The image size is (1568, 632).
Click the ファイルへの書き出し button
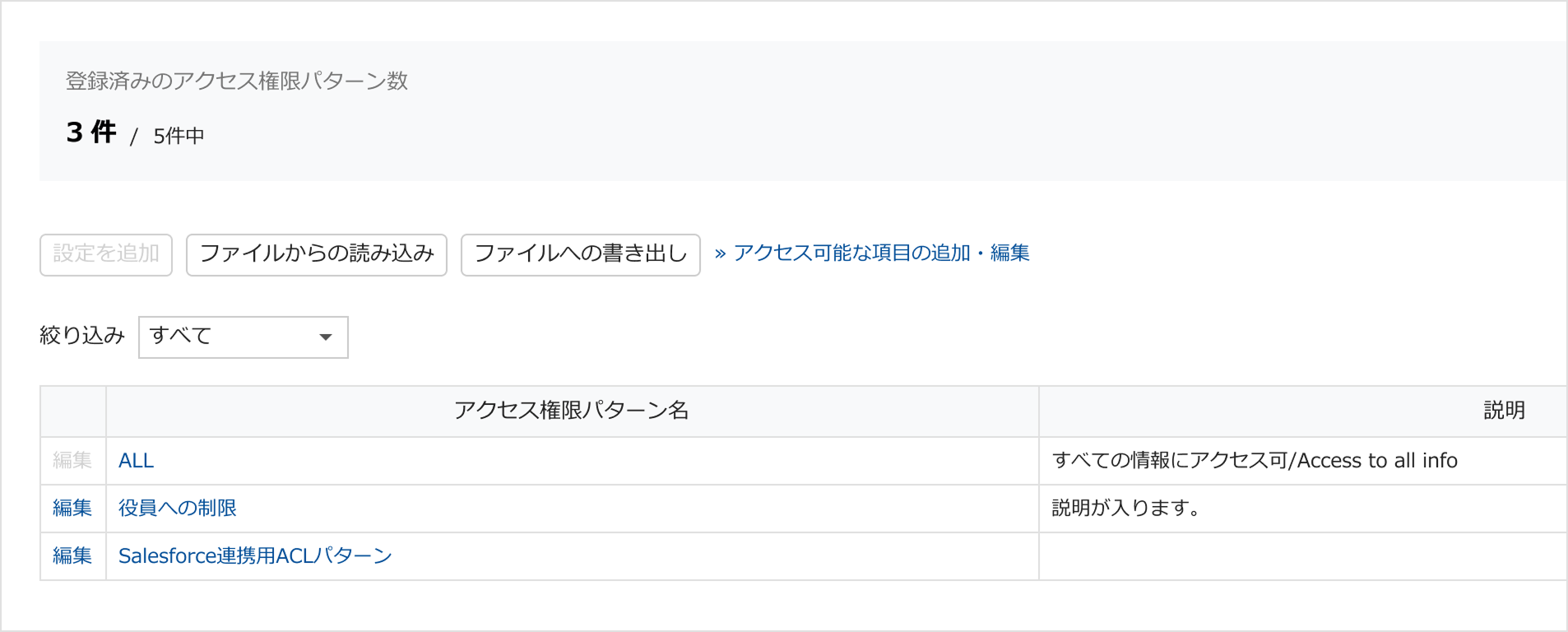pos(580,254)
